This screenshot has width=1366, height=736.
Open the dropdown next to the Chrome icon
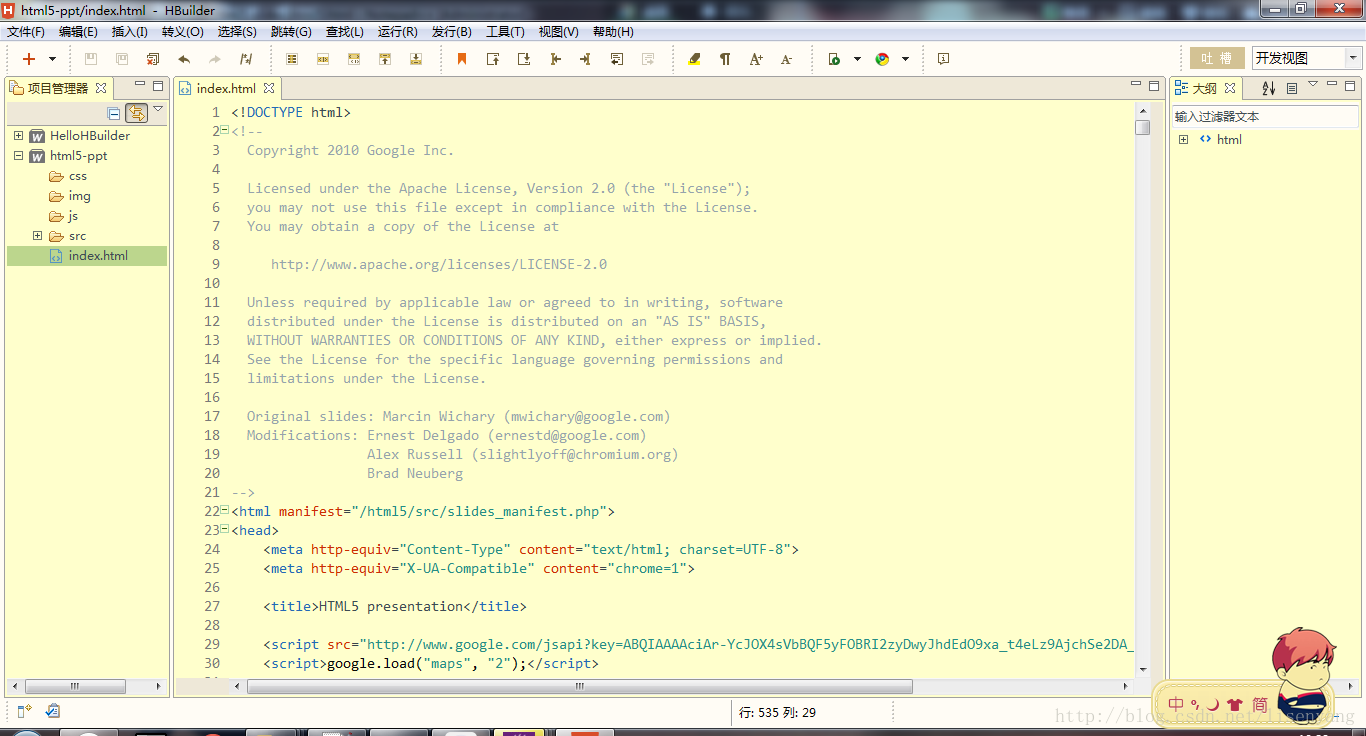[x=905, y=60]
